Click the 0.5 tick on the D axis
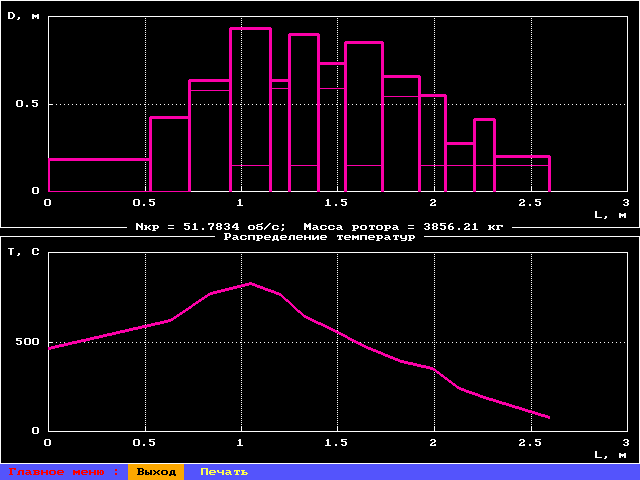 pyautogui.click(x=27, y=104)
